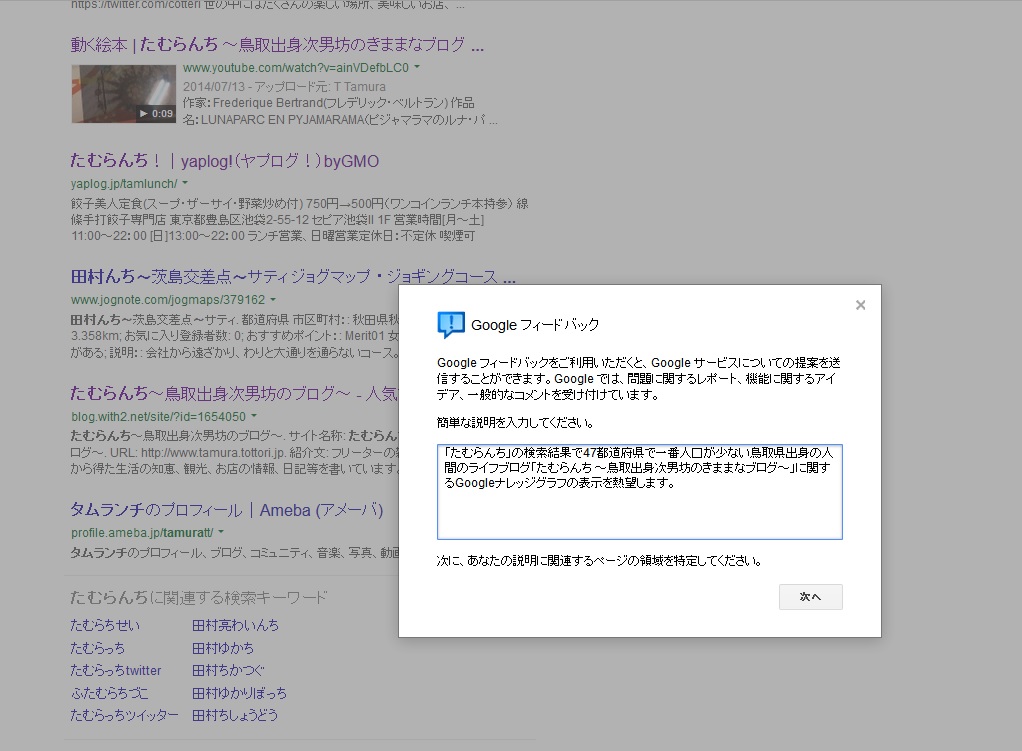Click related search たむらっち

97,648
